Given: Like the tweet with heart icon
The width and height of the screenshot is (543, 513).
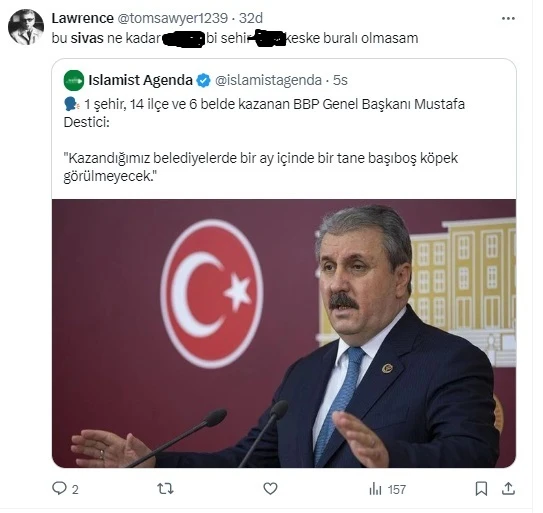Looking at the screenshot, I should click(270, 489).
